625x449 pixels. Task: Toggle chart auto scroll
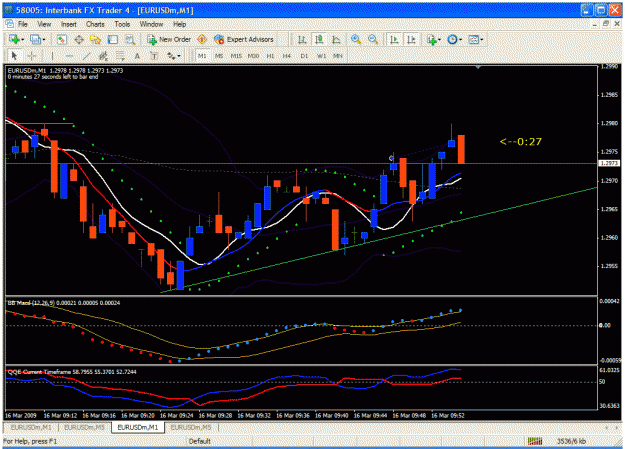[x=394, y=39]
